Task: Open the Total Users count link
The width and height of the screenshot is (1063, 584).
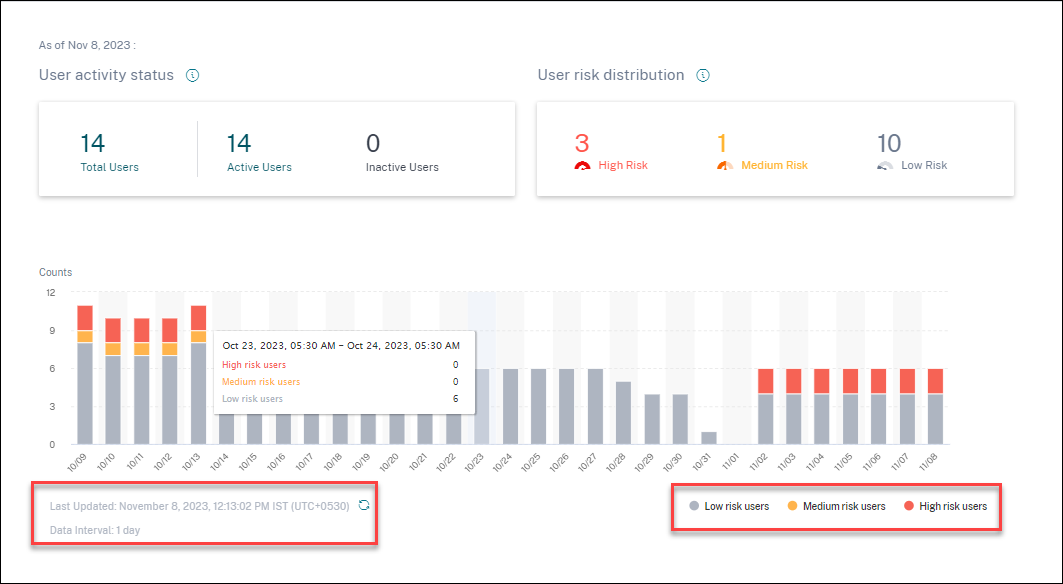Action: (x=92, y=144)
